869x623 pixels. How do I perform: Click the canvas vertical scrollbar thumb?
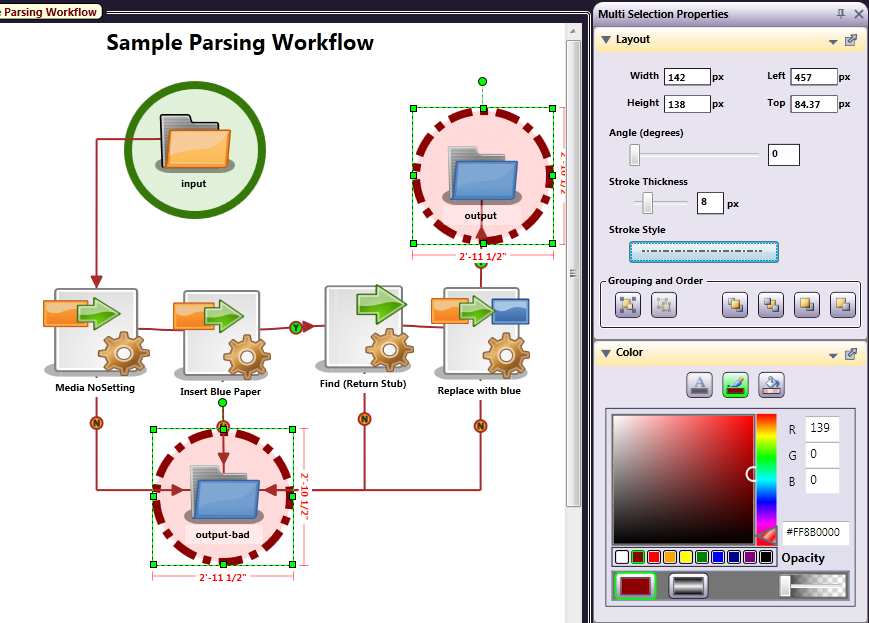573,273
